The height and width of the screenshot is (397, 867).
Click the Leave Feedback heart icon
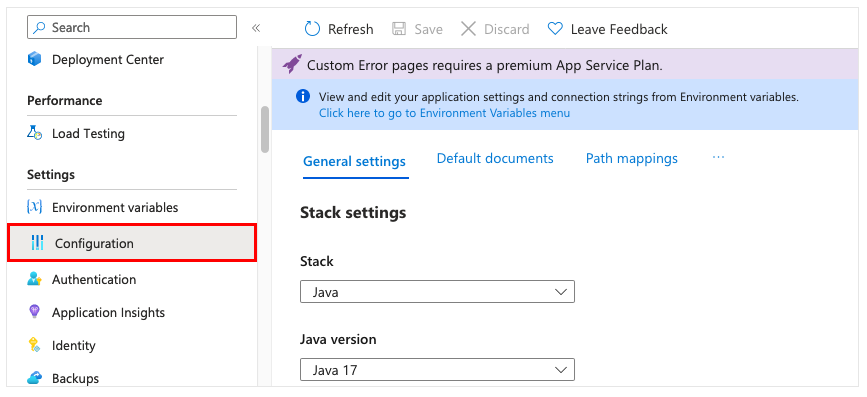point(555,28)
